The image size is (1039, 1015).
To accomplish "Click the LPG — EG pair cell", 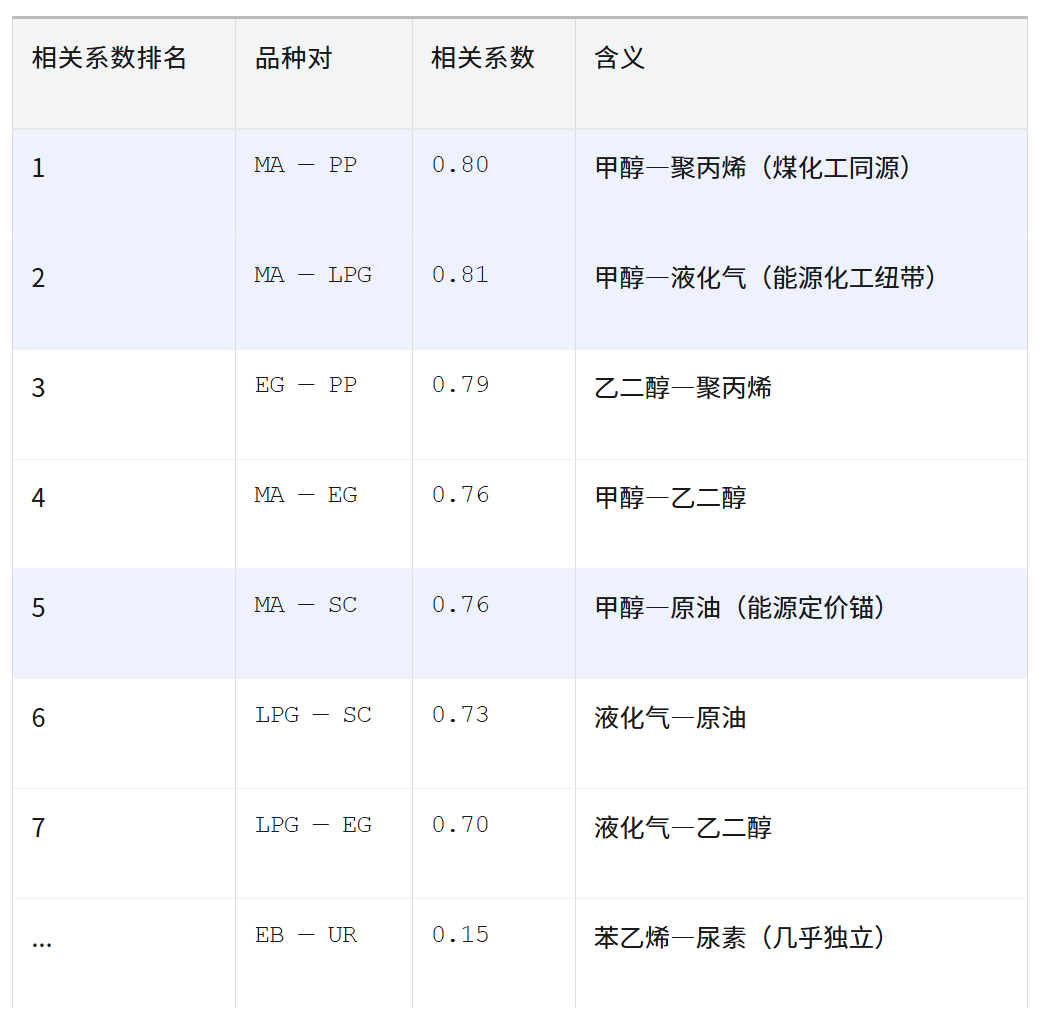I will point(312,825).
